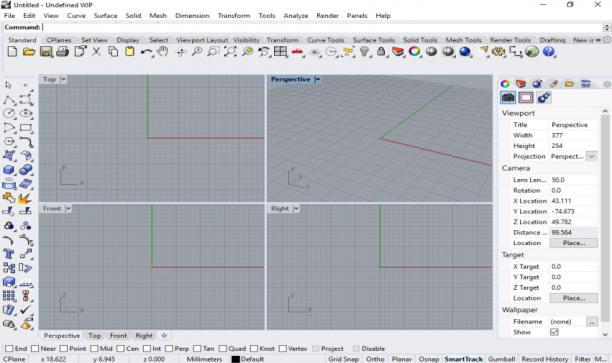Enable Vertex object snap
This screenshot has height=363, width=612.
point(283,349)
